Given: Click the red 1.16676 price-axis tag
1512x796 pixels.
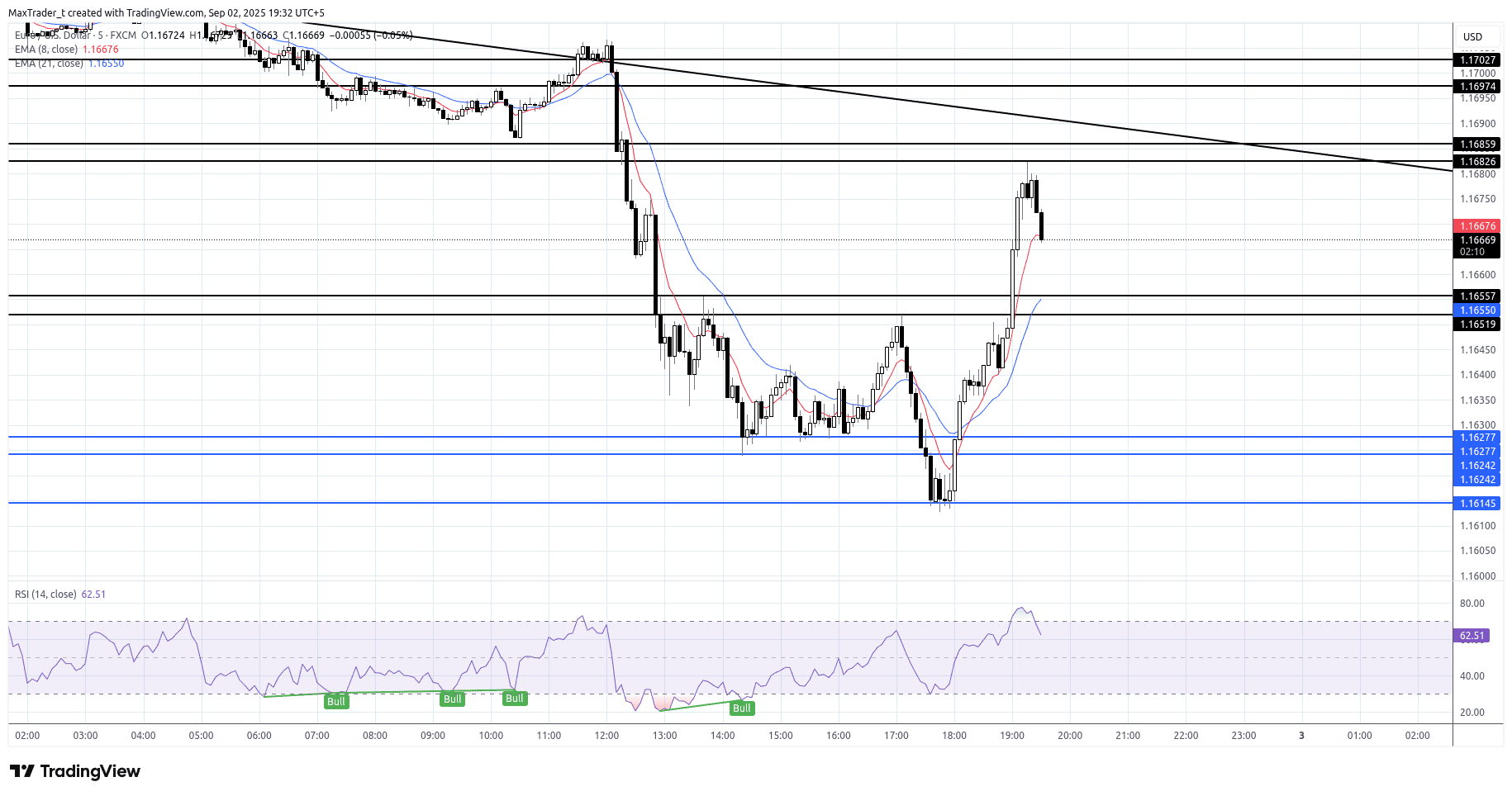Looking at the screenshot, I should (1476, 226).
